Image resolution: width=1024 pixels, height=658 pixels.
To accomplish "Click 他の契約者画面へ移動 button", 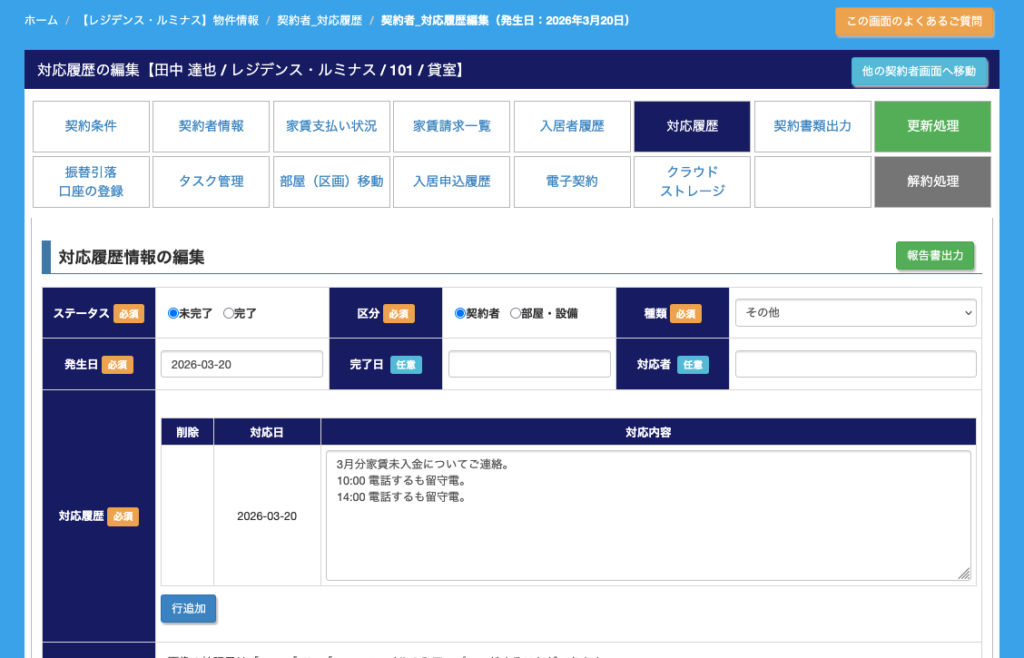I will click(x=919, y=71).
